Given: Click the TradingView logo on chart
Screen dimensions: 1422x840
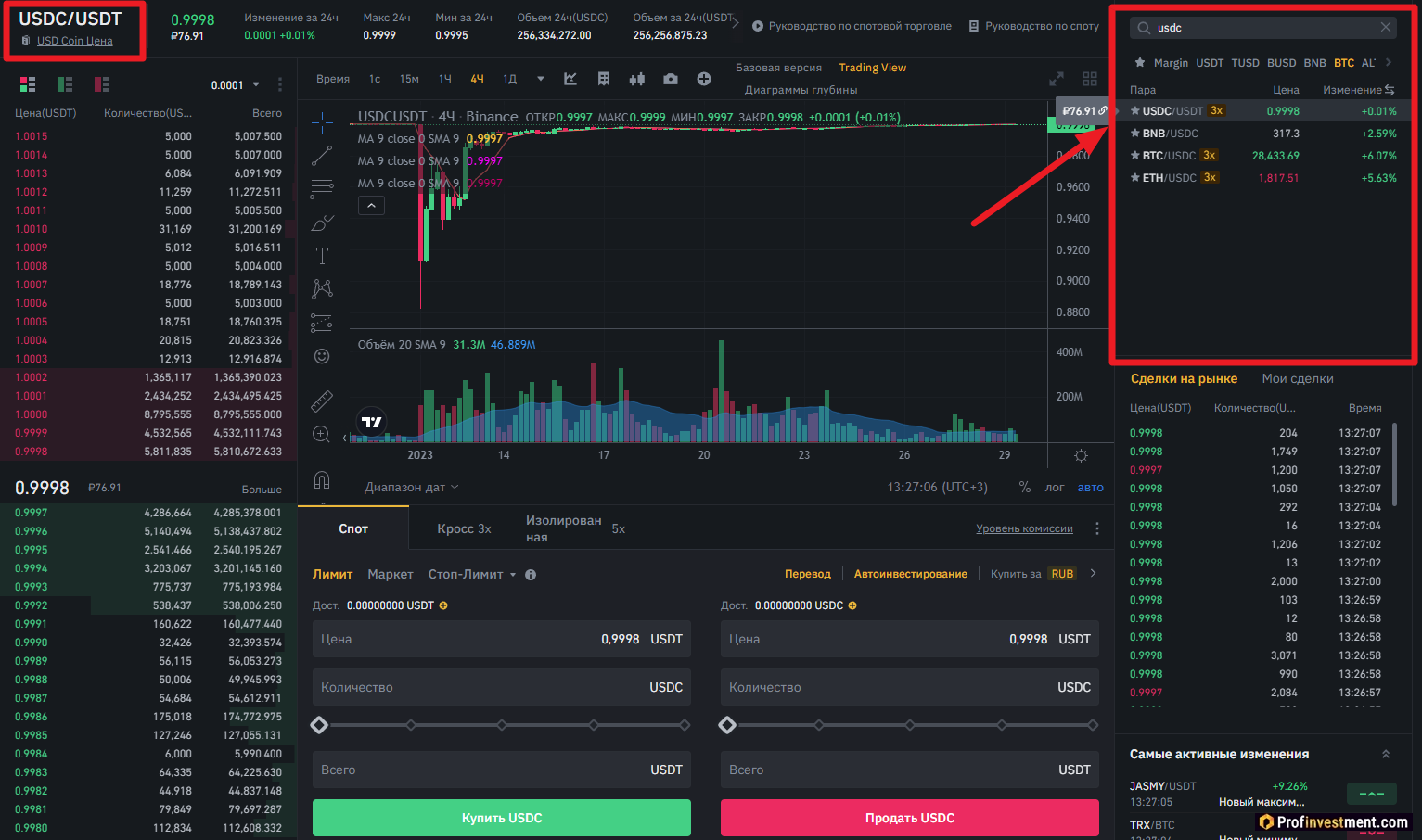Looking at the screenshot, I should 371,422.
